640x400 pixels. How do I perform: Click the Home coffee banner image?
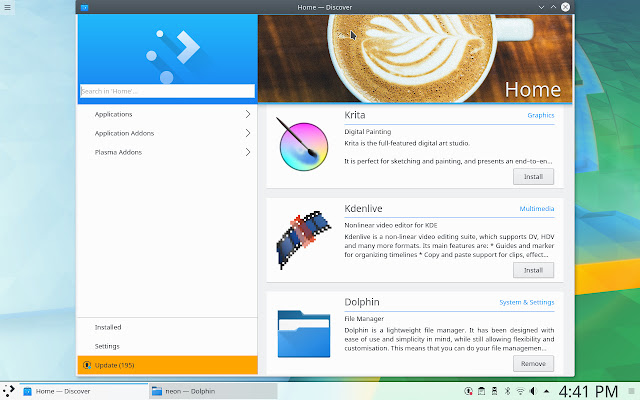pyautogui.click(x=415, y=58)
